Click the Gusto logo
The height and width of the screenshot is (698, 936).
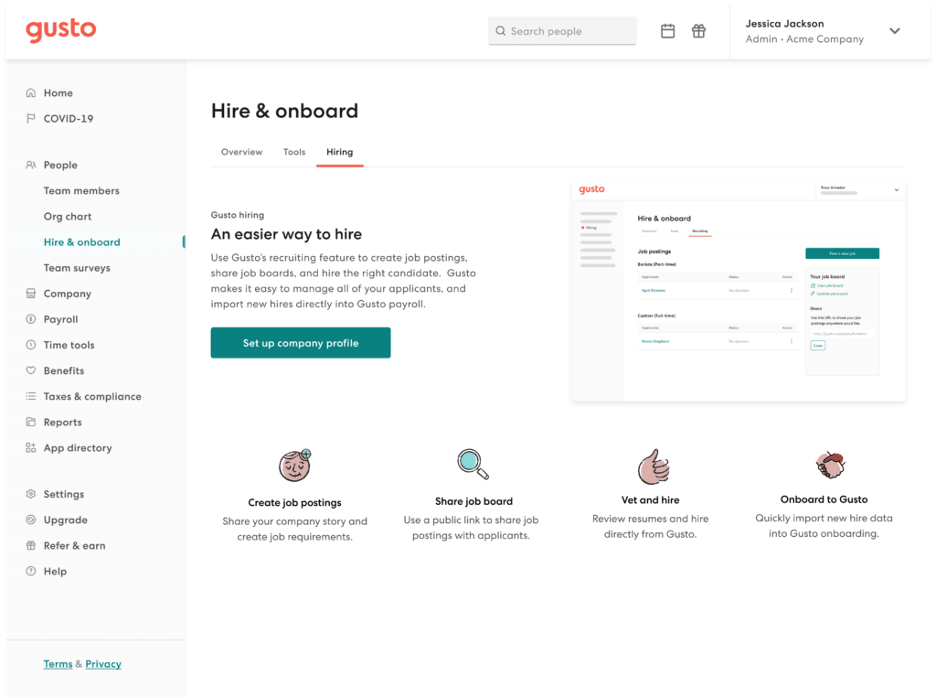point(60,30)
